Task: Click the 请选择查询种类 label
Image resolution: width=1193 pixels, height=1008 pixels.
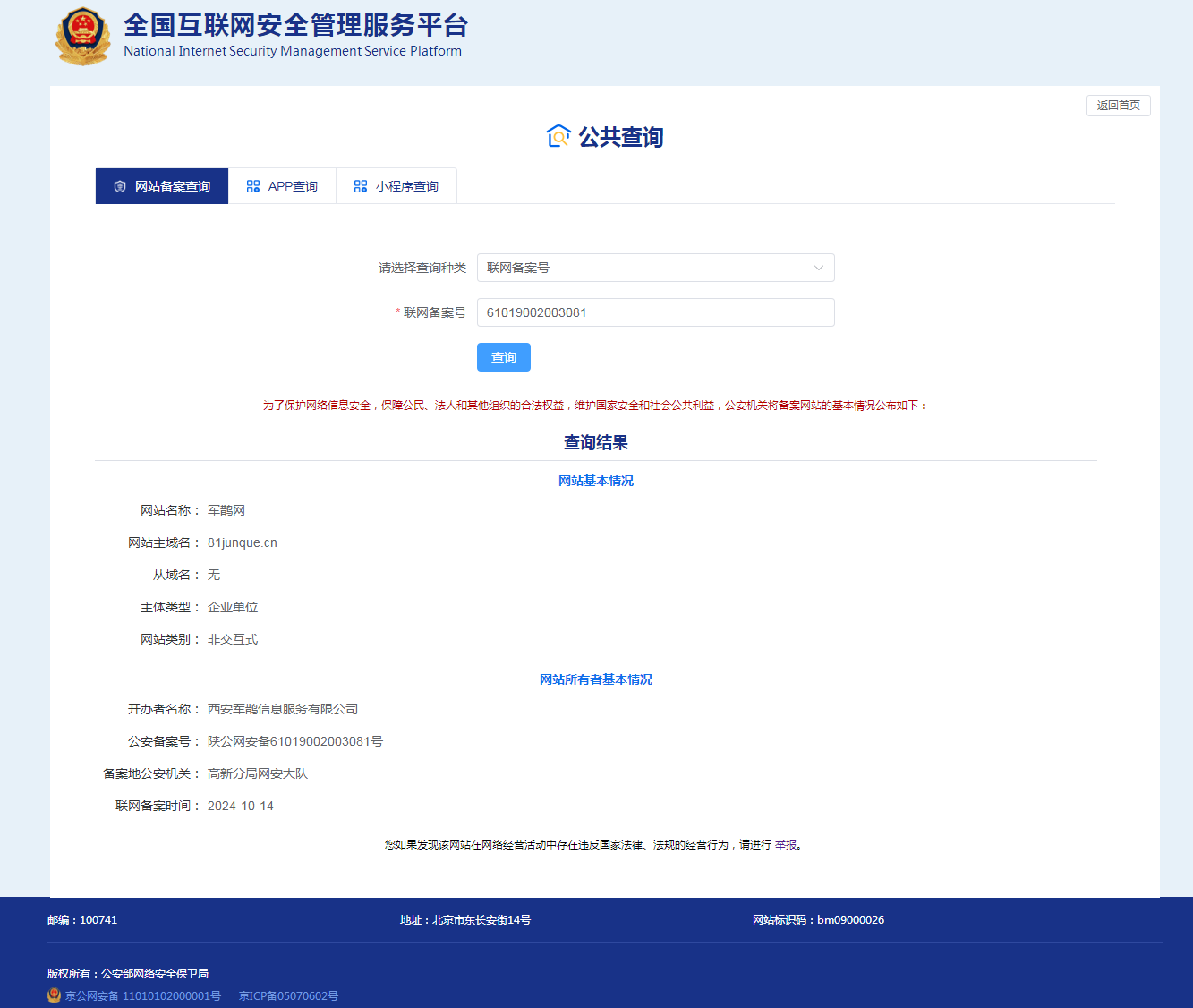Action: pos(422,268)
